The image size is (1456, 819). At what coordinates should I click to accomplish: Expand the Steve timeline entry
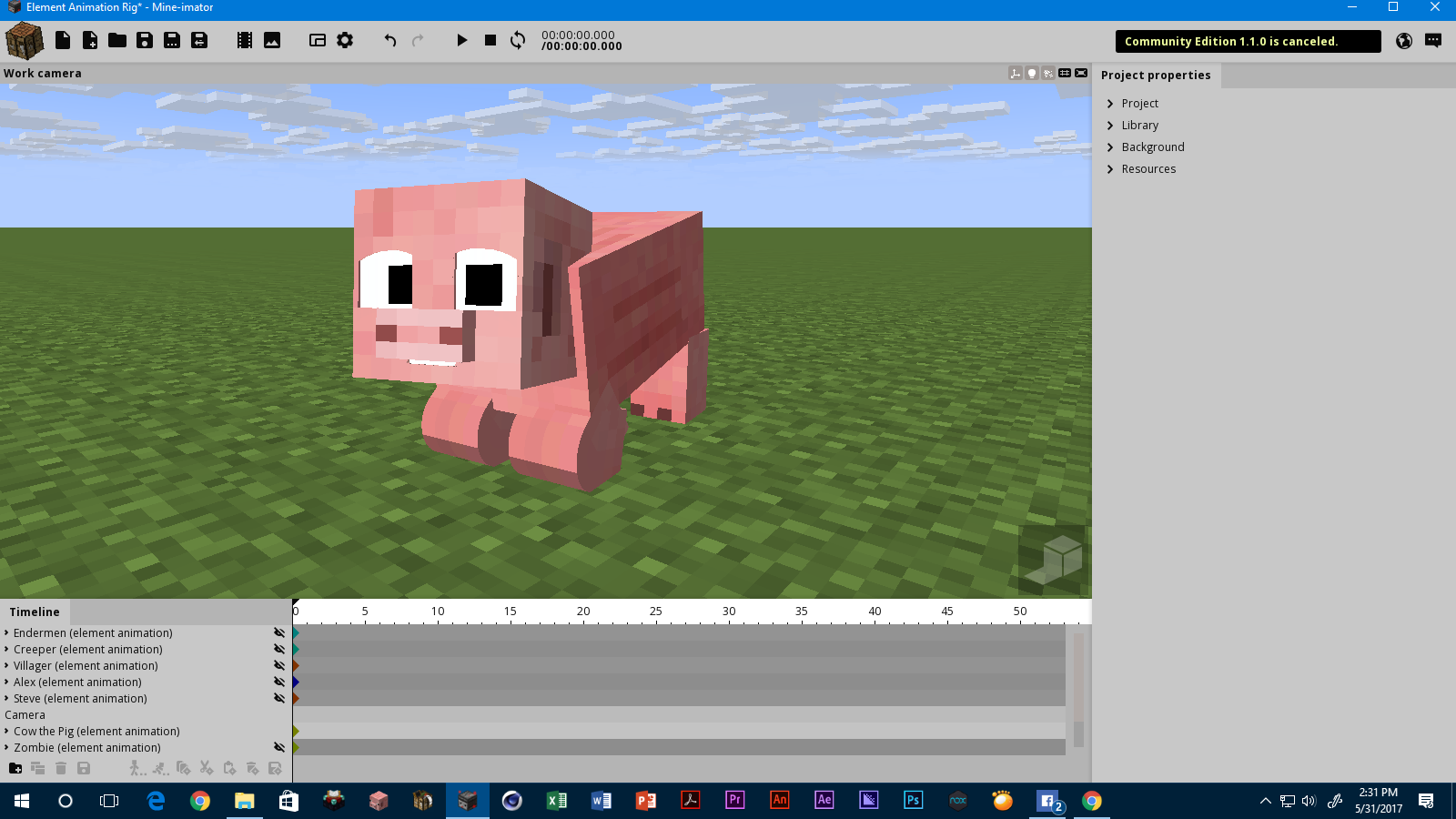pos(6,699)
